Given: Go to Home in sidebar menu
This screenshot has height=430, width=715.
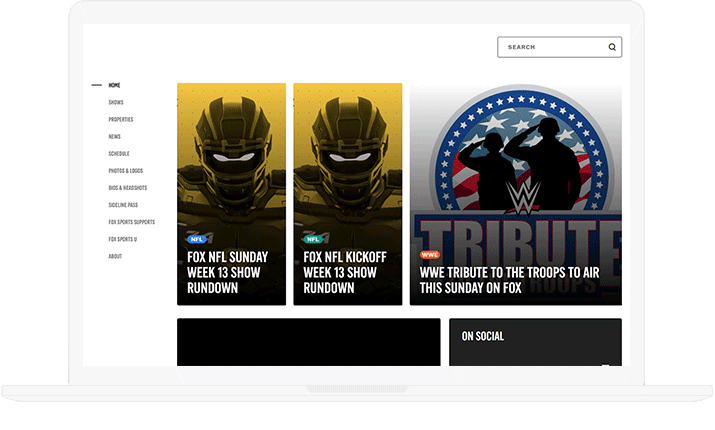Looking at the screenshot, I should click(x=114, y=85).
